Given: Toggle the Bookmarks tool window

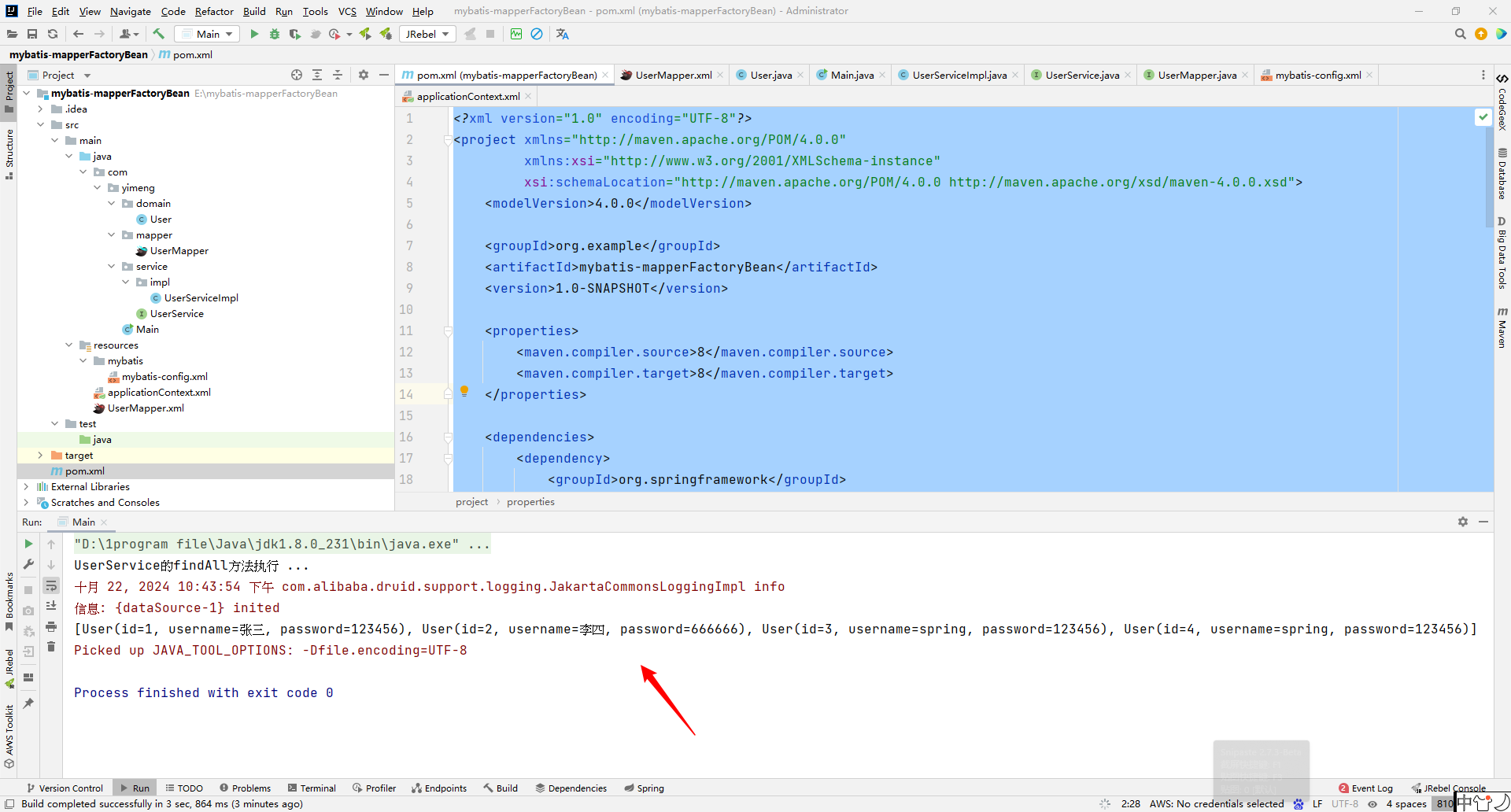Looking at the screenshot, I should pos(9,600).
